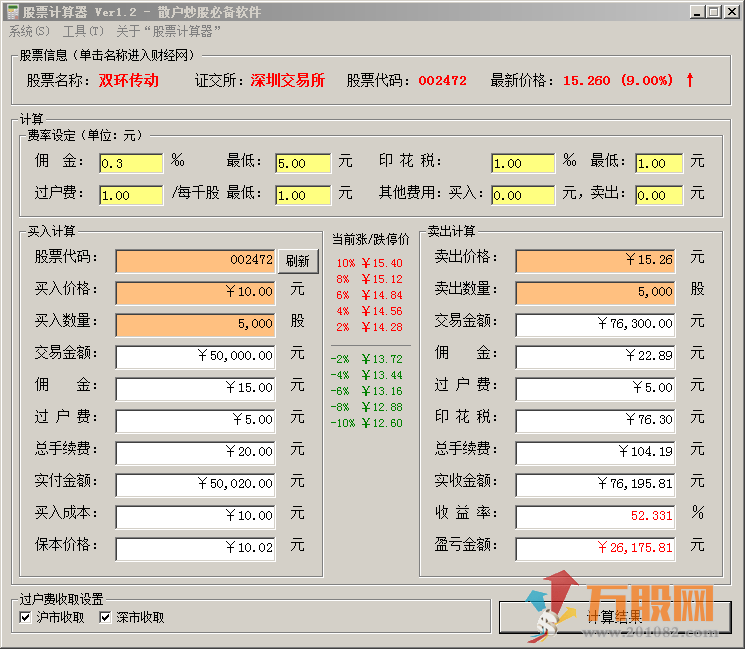Click the buy 股票代码 field with 002472
Screen dimensions: 745x649
tap(195, 261)
